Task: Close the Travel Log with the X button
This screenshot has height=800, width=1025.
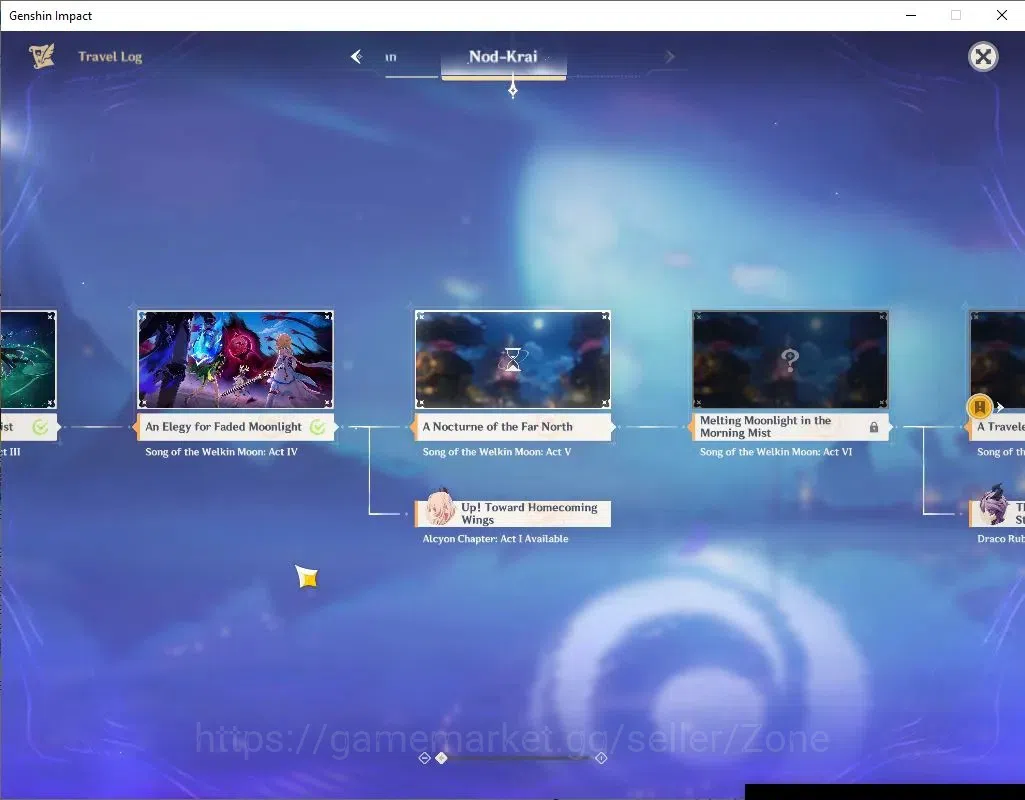Action: click(983, 57)
